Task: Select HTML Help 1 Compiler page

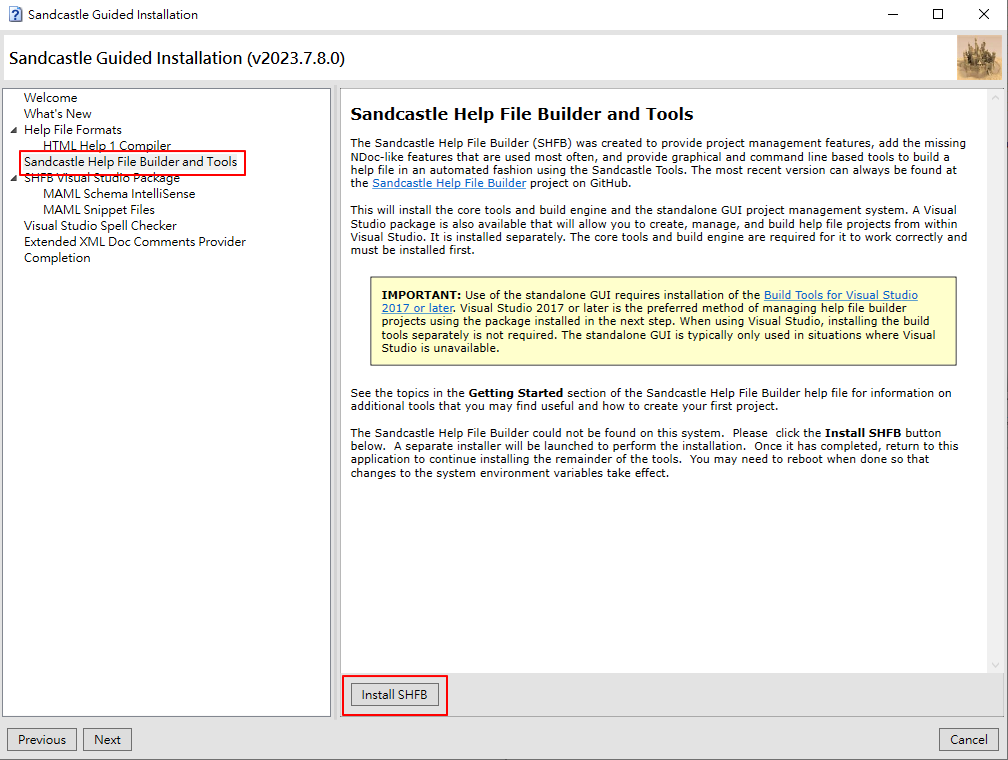Action: (x=107, y=145)
